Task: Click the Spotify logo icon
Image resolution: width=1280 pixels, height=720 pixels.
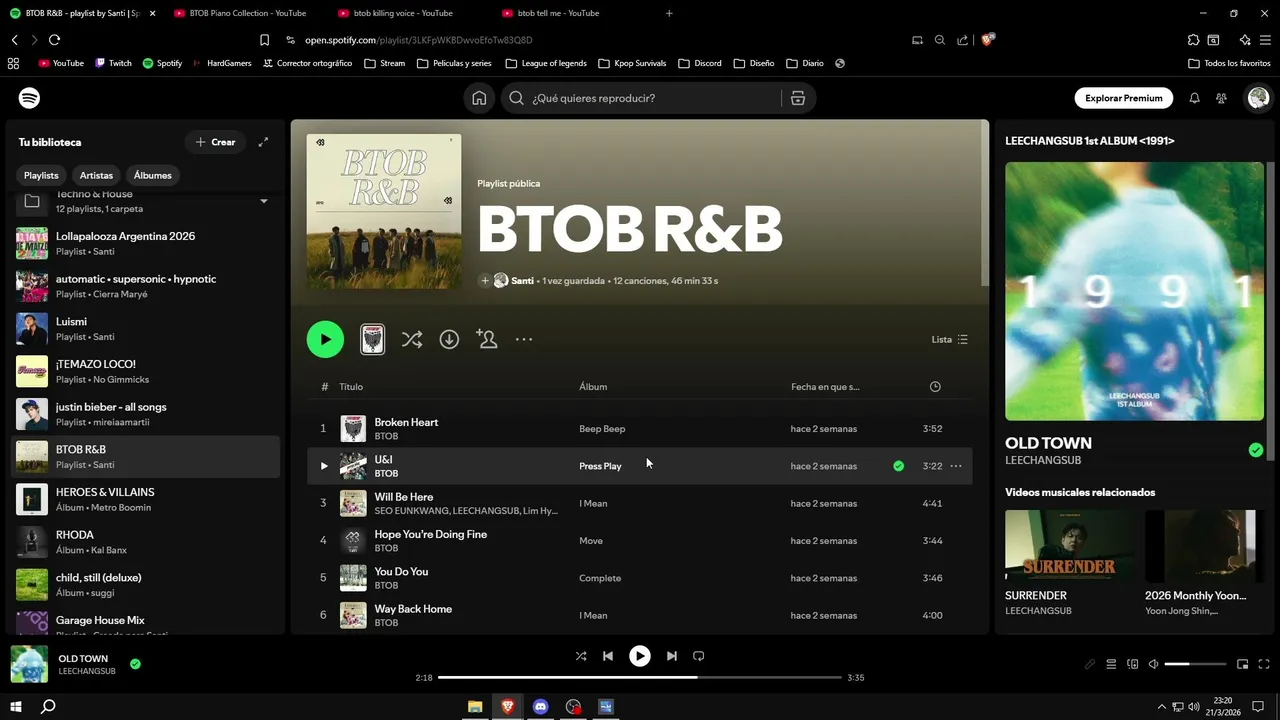Action: pos(29,98)
